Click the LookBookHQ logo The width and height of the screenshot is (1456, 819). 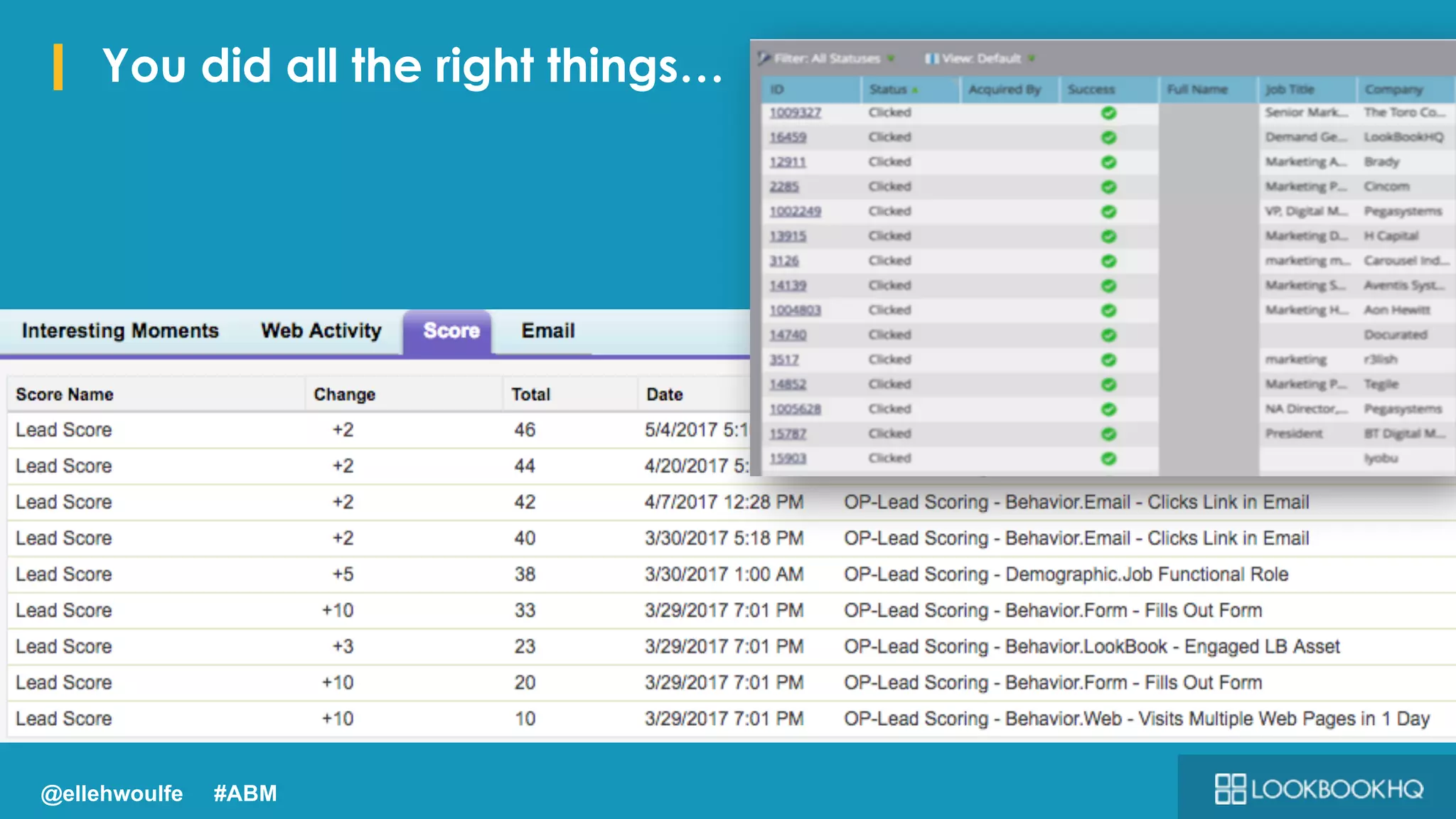pyautogui.click(x=1319, y=788)
